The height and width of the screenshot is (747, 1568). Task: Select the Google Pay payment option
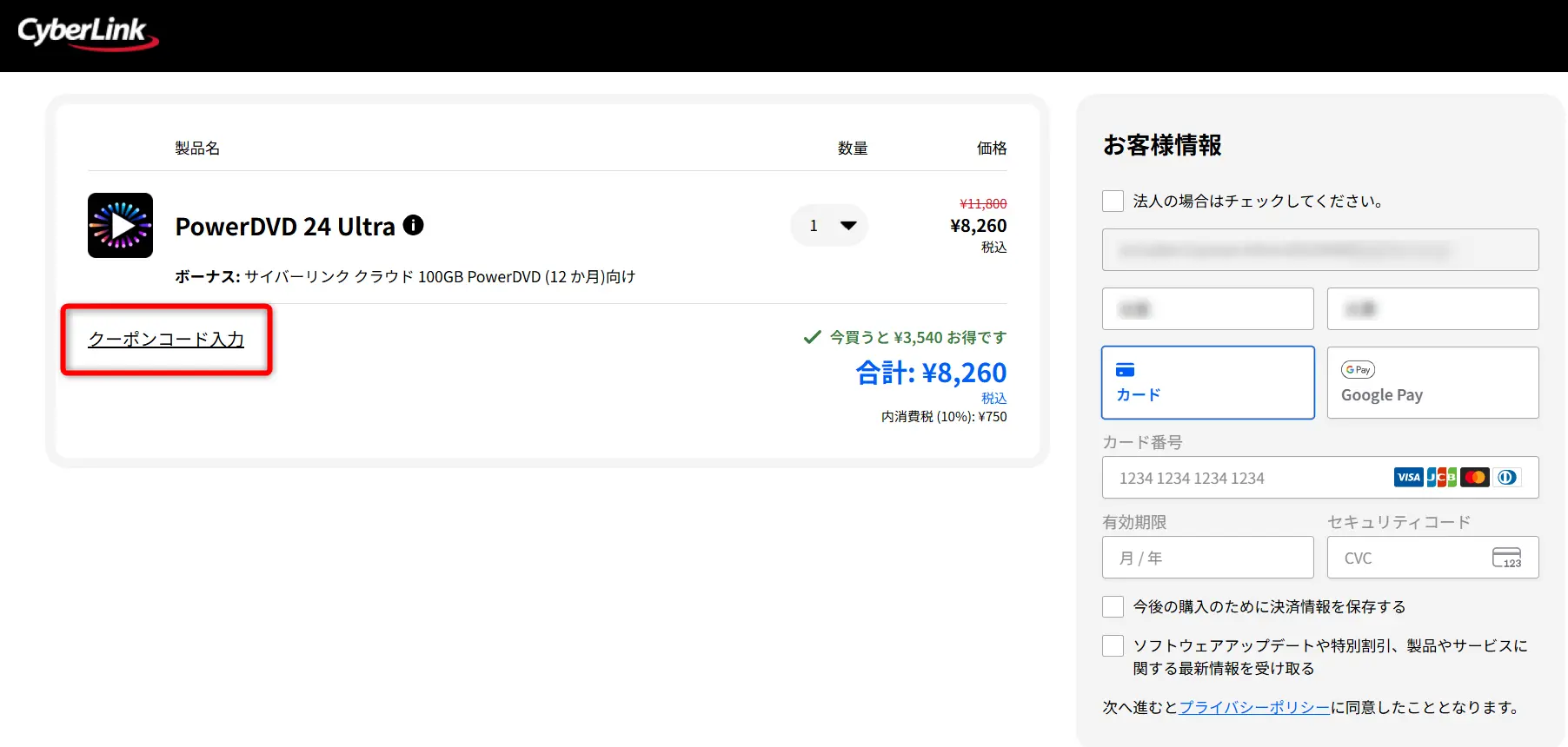click(x=1433, y=382)
